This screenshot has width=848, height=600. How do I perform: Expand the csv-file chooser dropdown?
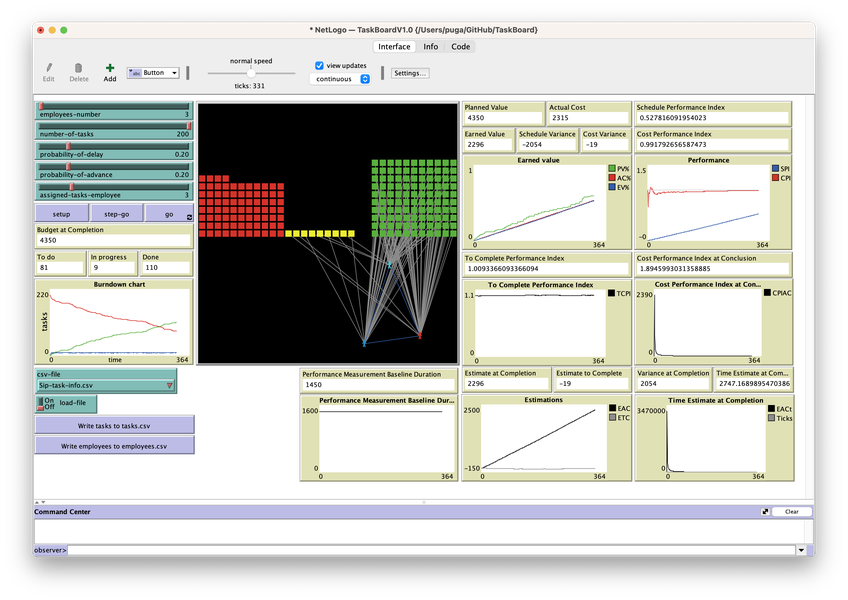tap(169, 385)
